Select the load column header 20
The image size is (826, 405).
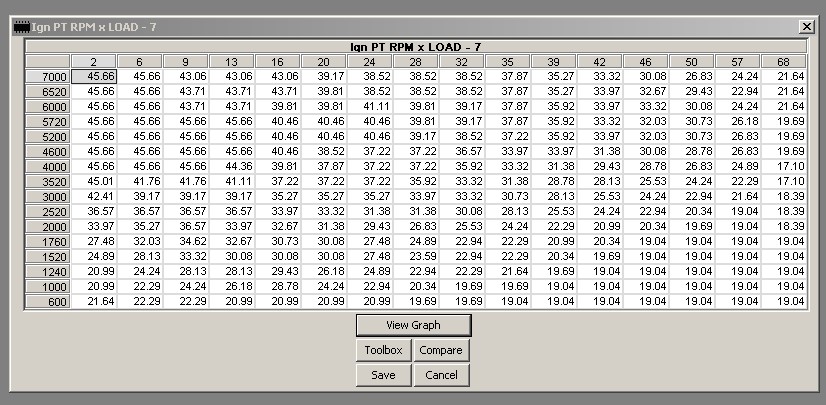pyautogui.click(x=323, y=62)
